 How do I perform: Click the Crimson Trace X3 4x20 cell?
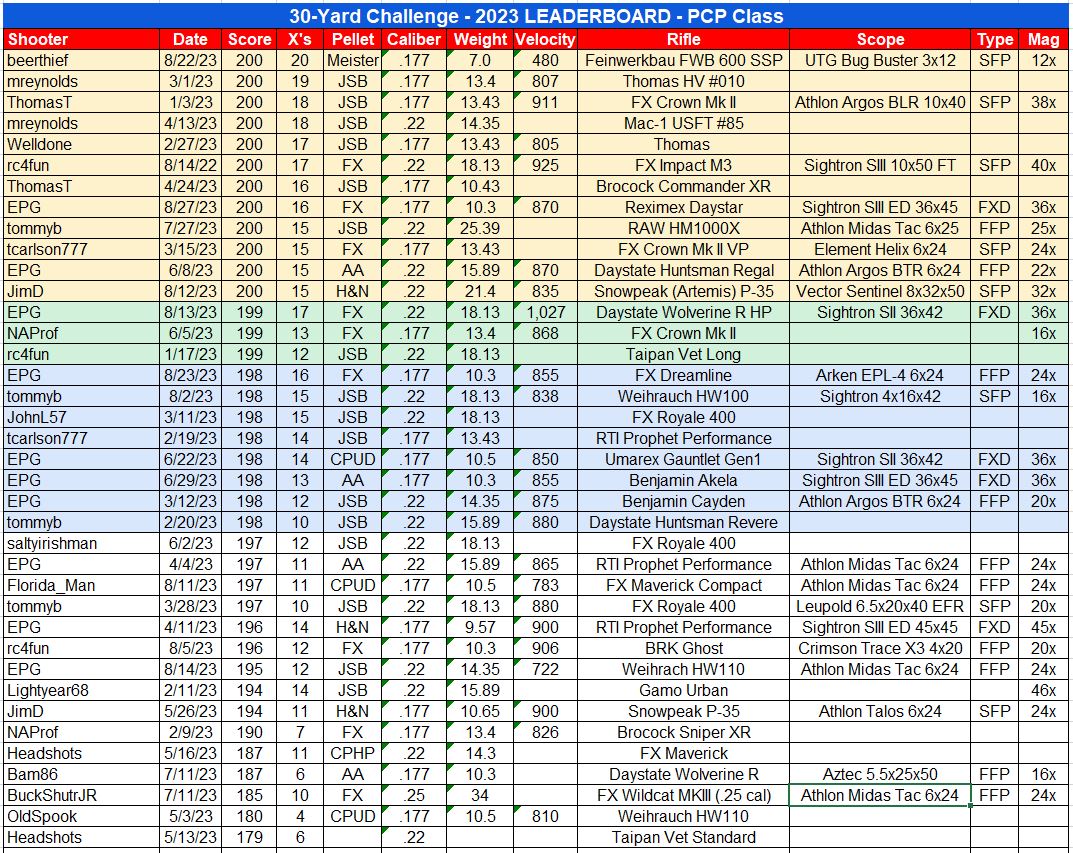pos(880,648)
